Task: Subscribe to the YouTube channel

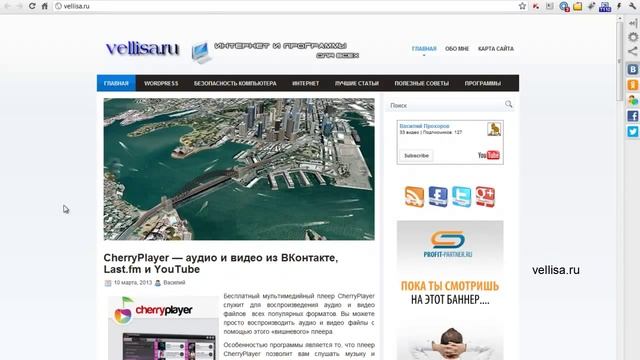Action: pos(416,156)
